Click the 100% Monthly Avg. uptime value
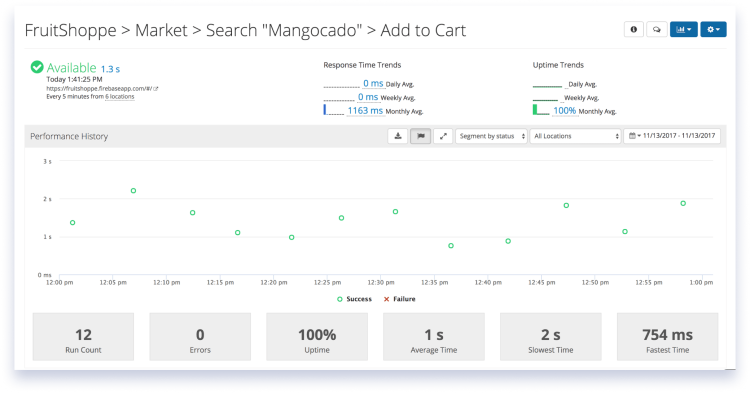The width and height of the screenshot is (750, 393). pyautogui.click(x=564, y=110)
